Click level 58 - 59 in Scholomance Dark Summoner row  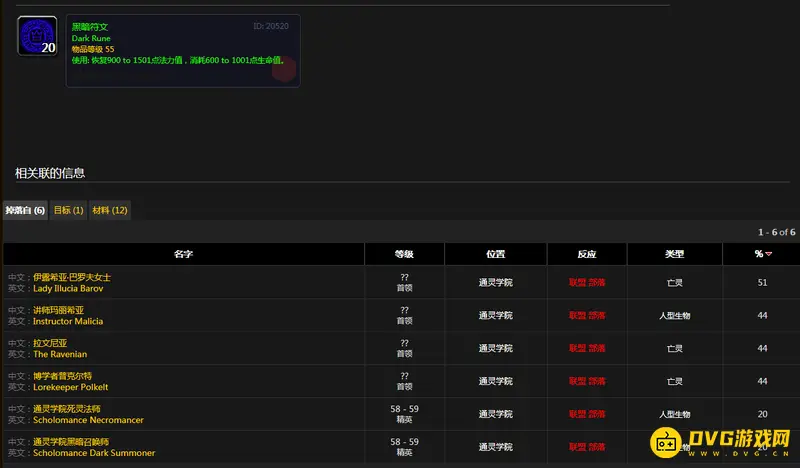point(404,442)
